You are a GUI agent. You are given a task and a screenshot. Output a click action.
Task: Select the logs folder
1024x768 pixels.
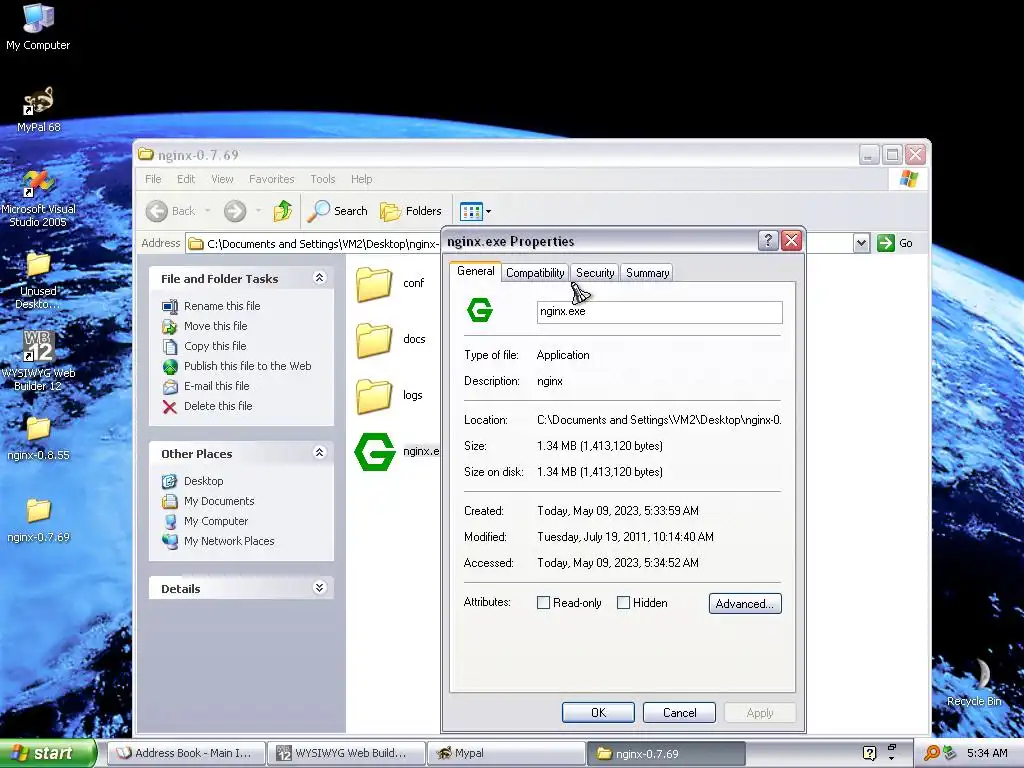pyautogui.click(x=391, y=396)
